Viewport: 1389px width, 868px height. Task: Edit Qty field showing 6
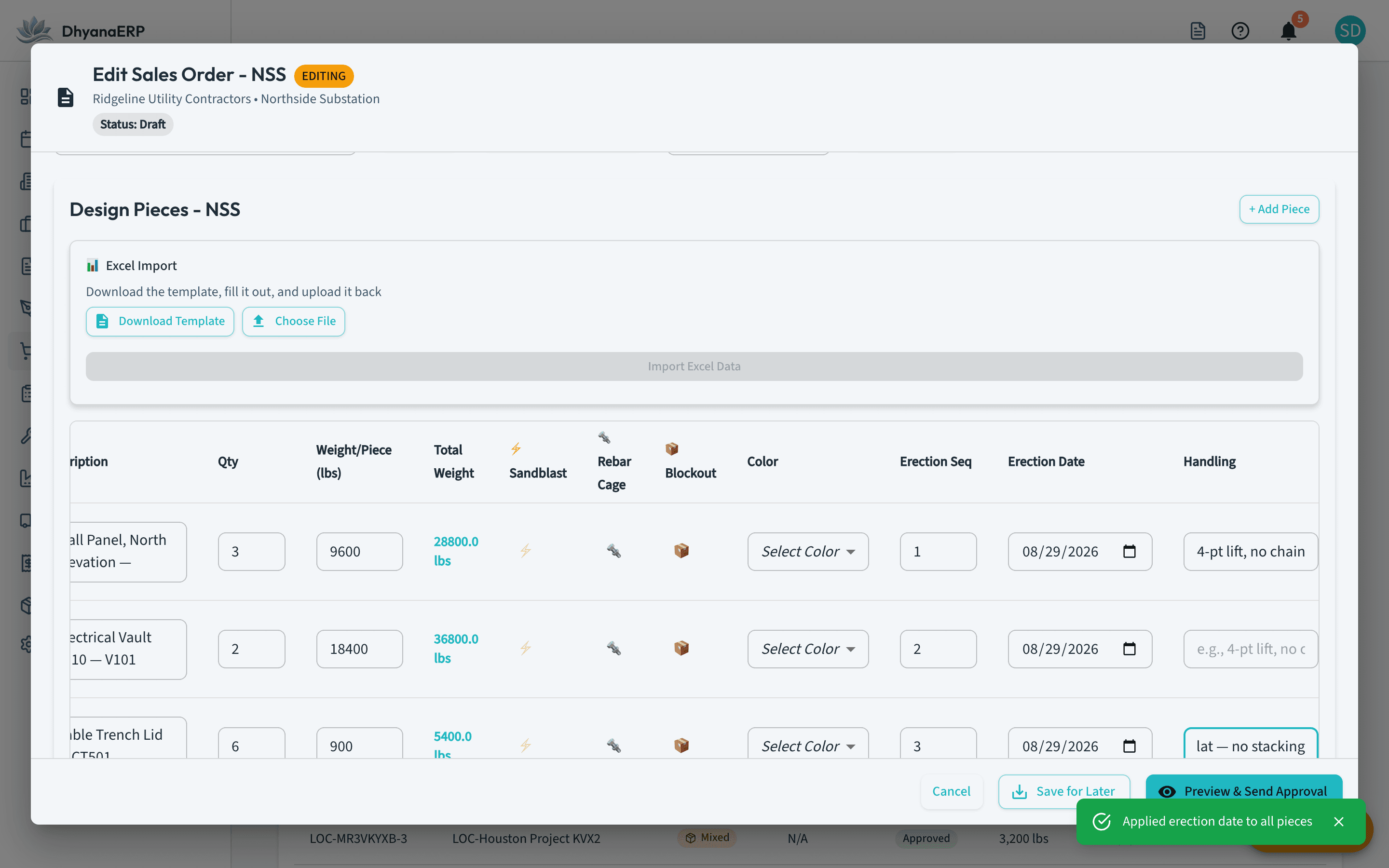[x=251, y=744]
